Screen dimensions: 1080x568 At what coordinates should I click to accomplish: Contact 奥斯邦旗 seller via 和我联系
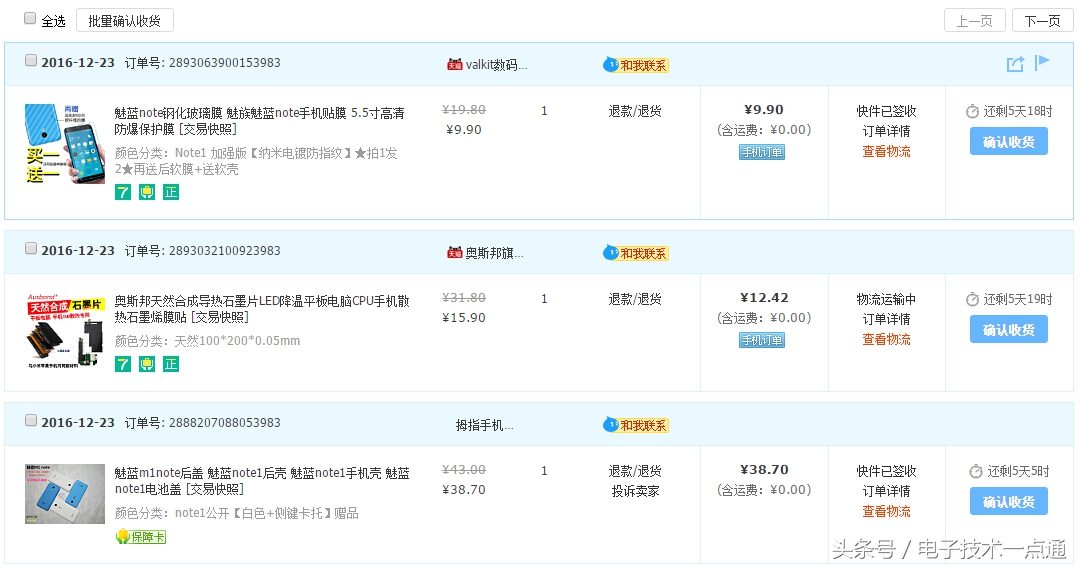(636, 253)
